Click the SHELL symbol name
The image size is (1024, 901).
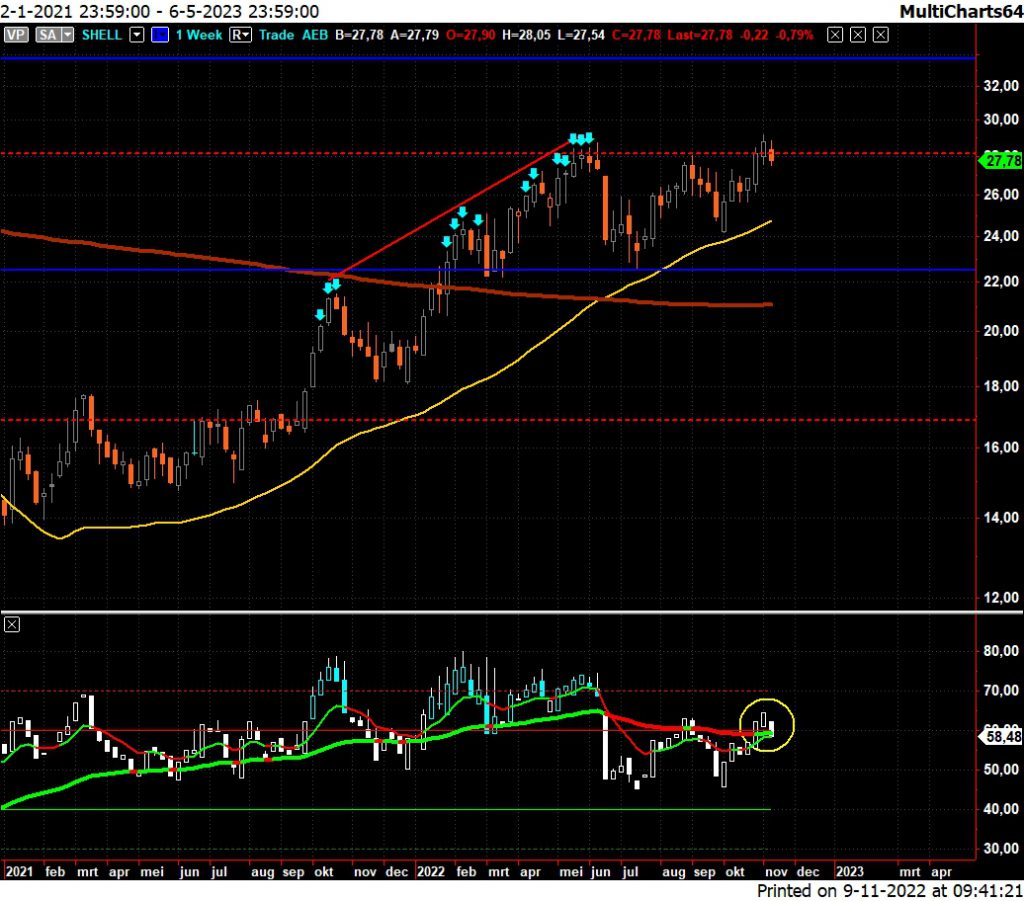click(x=102, y=35)
